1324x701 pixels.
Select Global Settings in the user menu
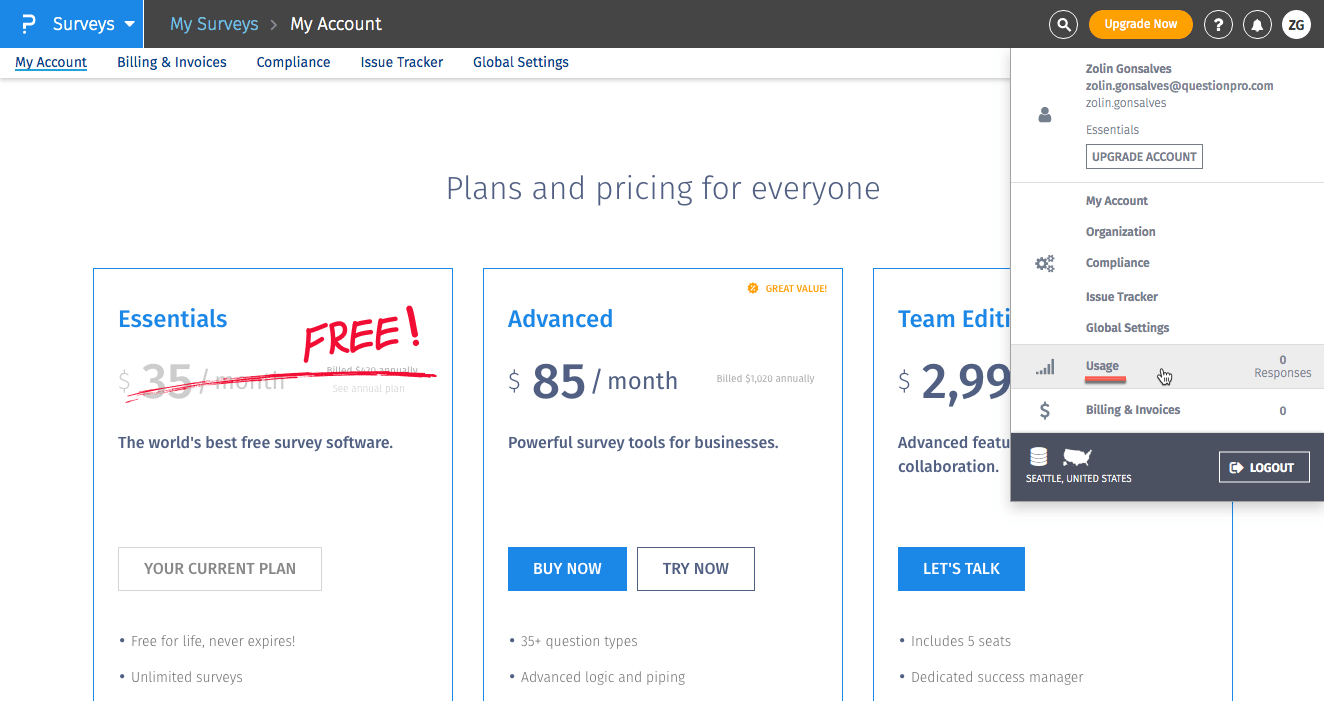pos(1127,328)
